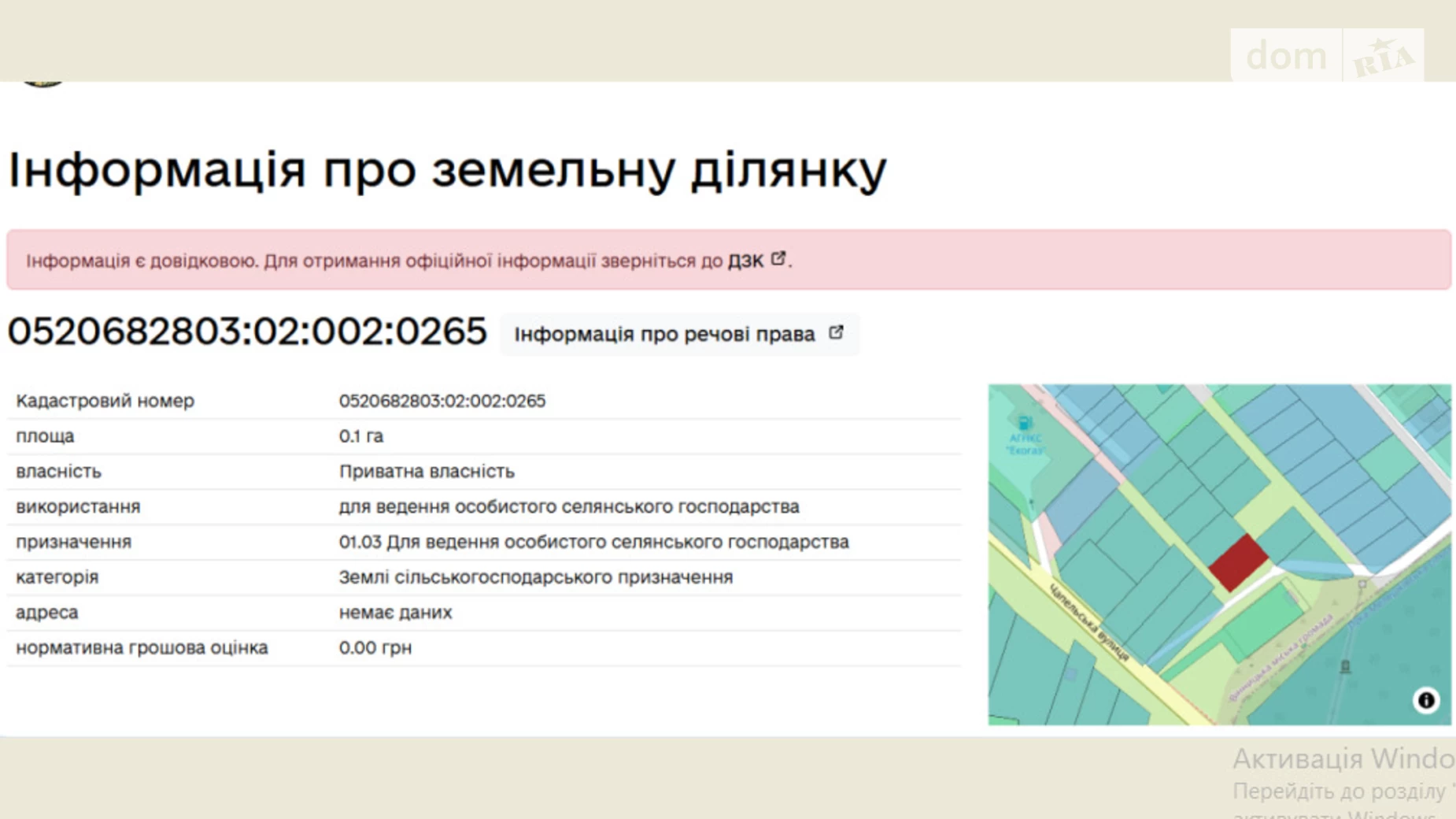Click the small marker icon at road junction

[1362, 584]
